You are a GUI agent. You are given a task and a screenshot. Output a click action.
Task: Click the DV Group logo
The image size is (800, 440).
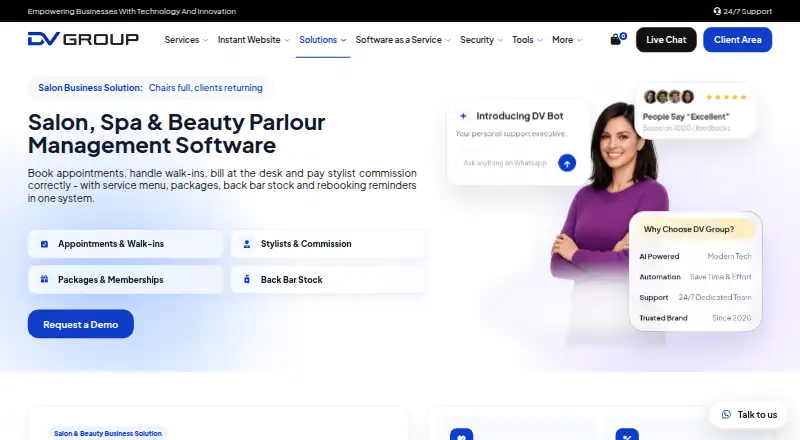tap(83, 39)
